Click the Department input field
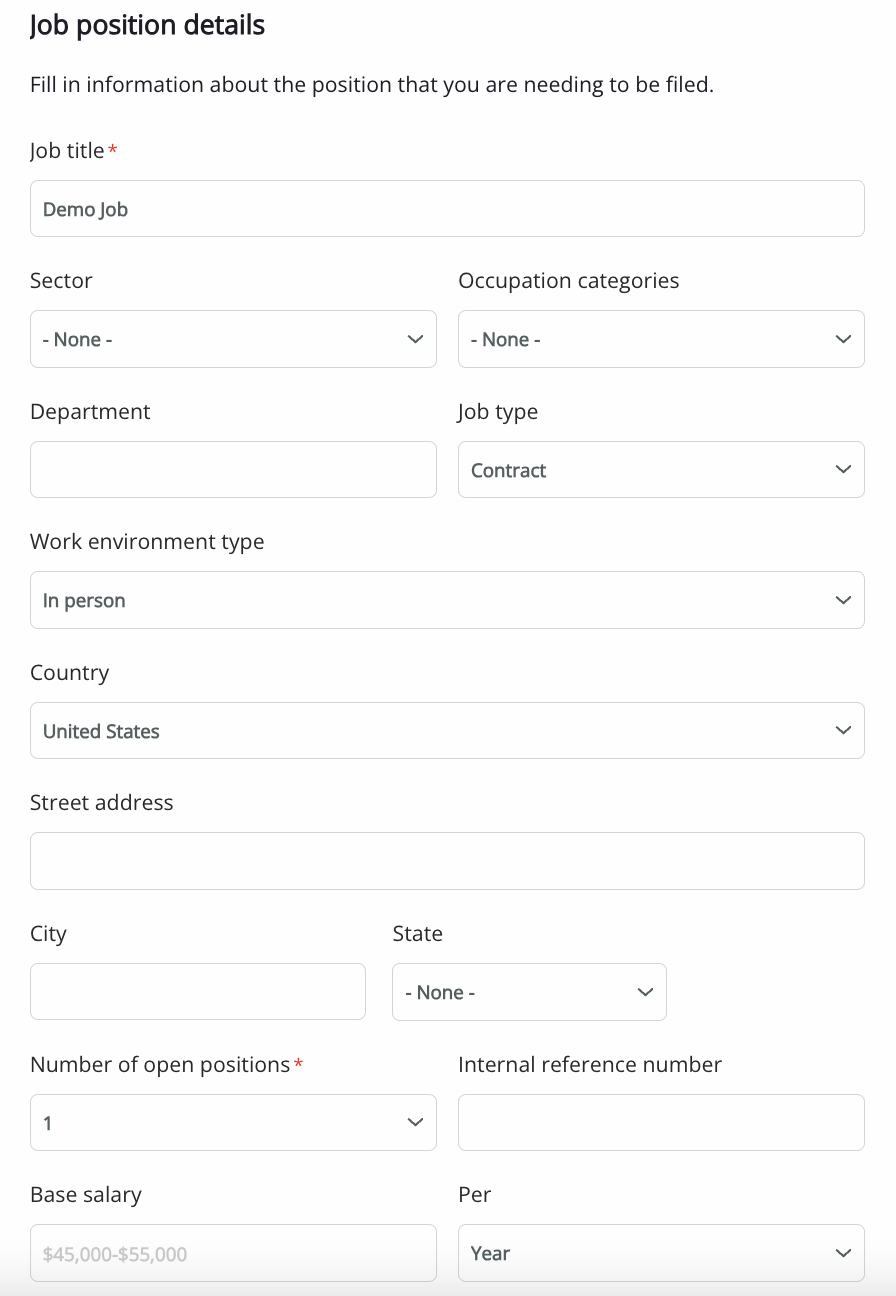The width and height of the screenshot is (896, 1296). (x=233, y=470)
